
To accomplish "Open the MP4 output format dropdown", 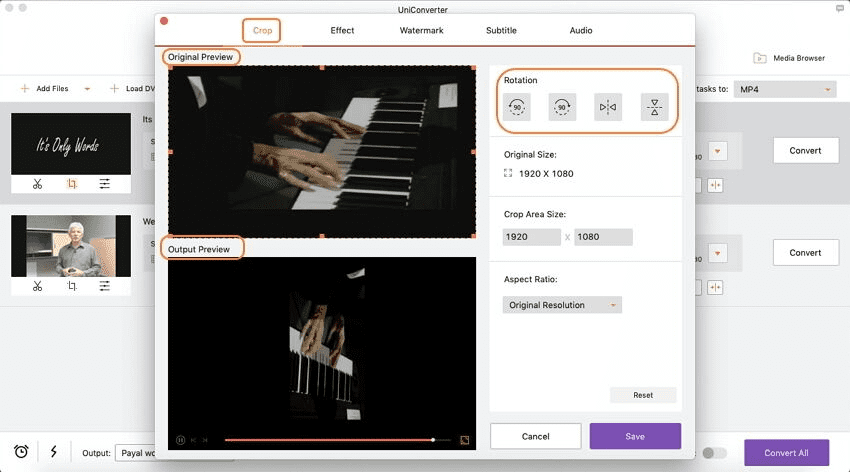I will pos(785,90).
